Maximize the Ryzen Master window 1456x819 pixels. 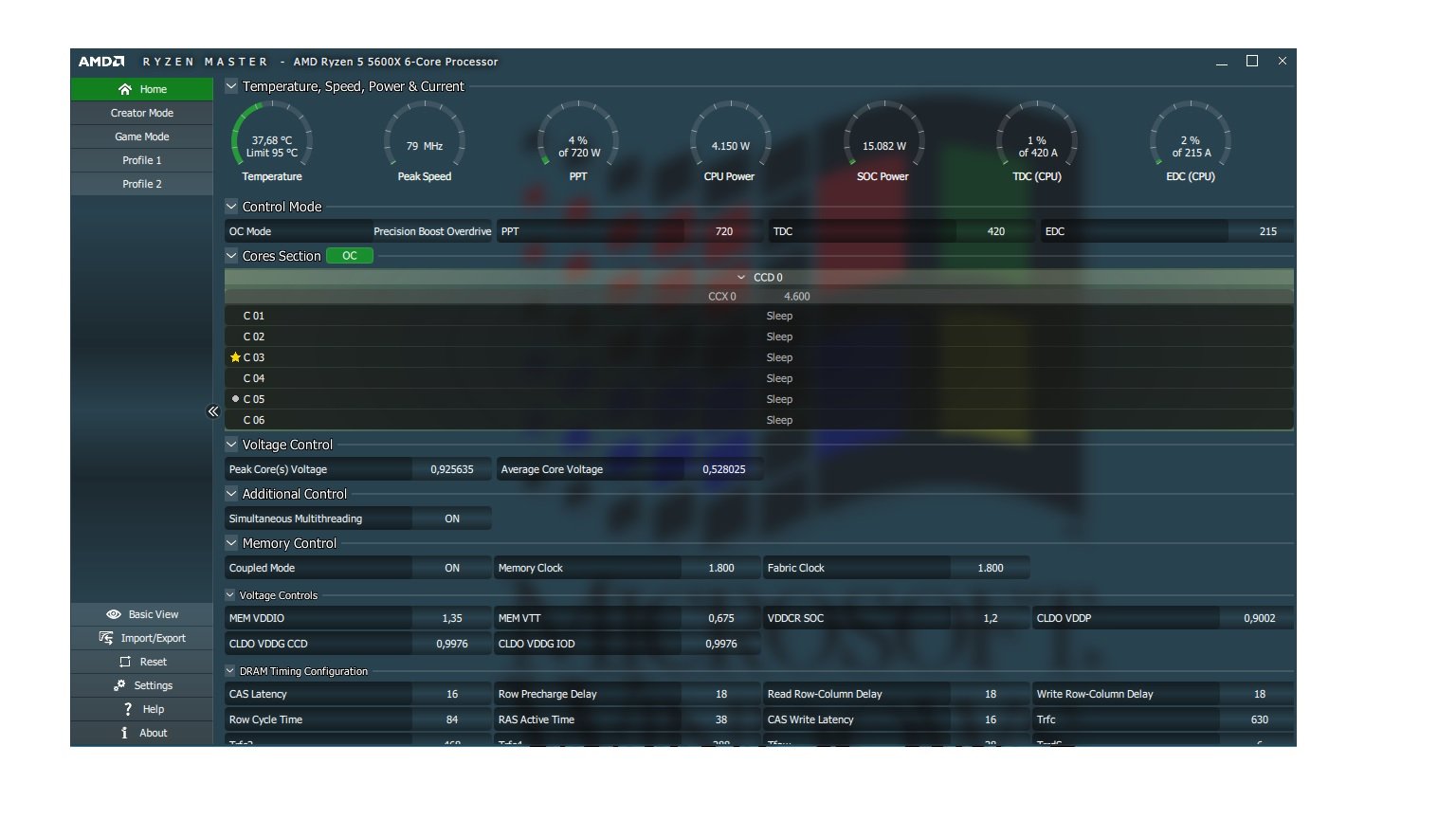[x=1252, y=61]
